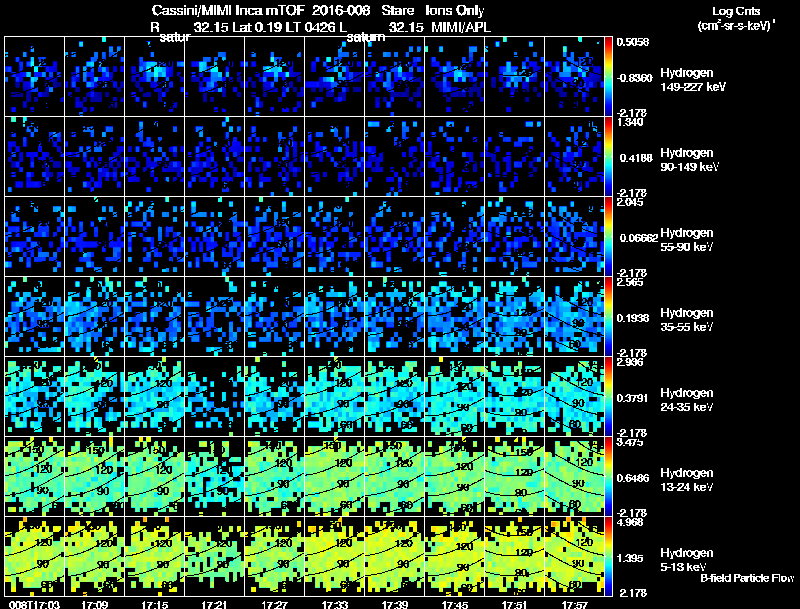The width and height of the screenshot is (800, 609).
Task: Open the 149-227 keV image panel at 17:15
Action: tap(155, 75)
